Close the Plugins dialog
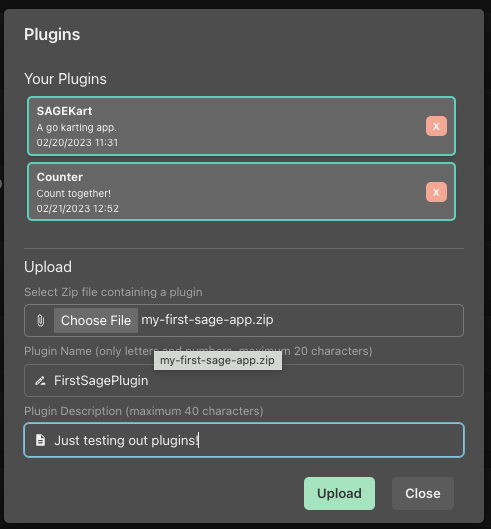The height and width of the screenshot is (529, 491). 422,493
